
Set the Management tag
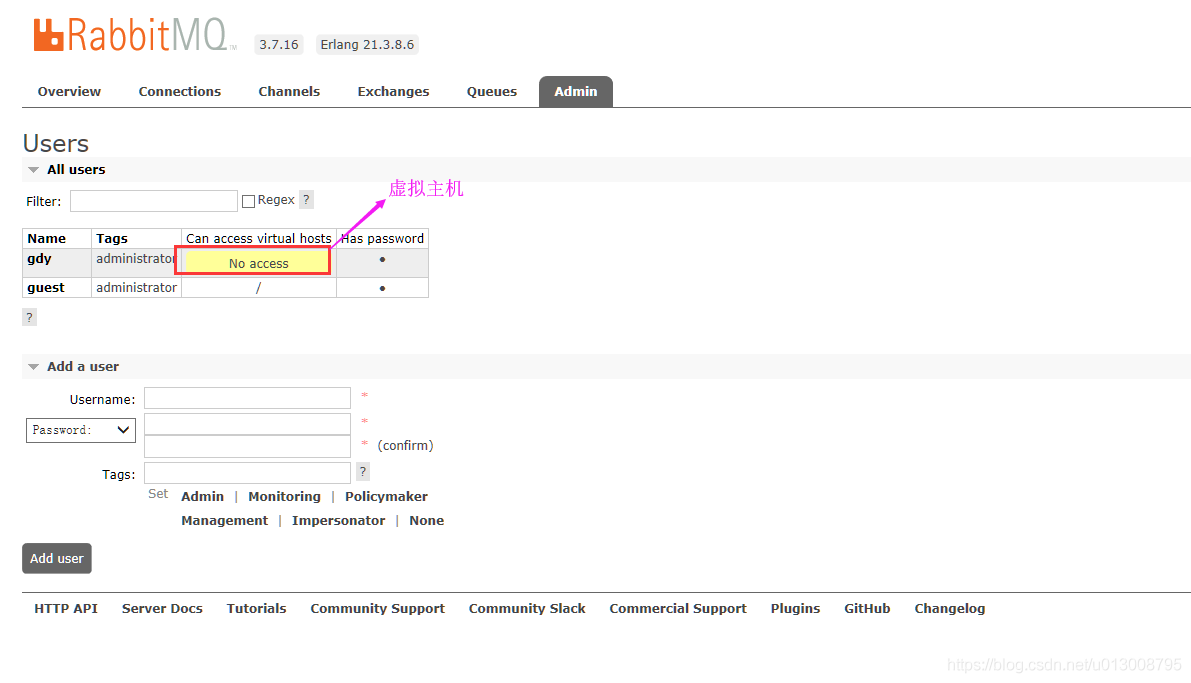224,520
